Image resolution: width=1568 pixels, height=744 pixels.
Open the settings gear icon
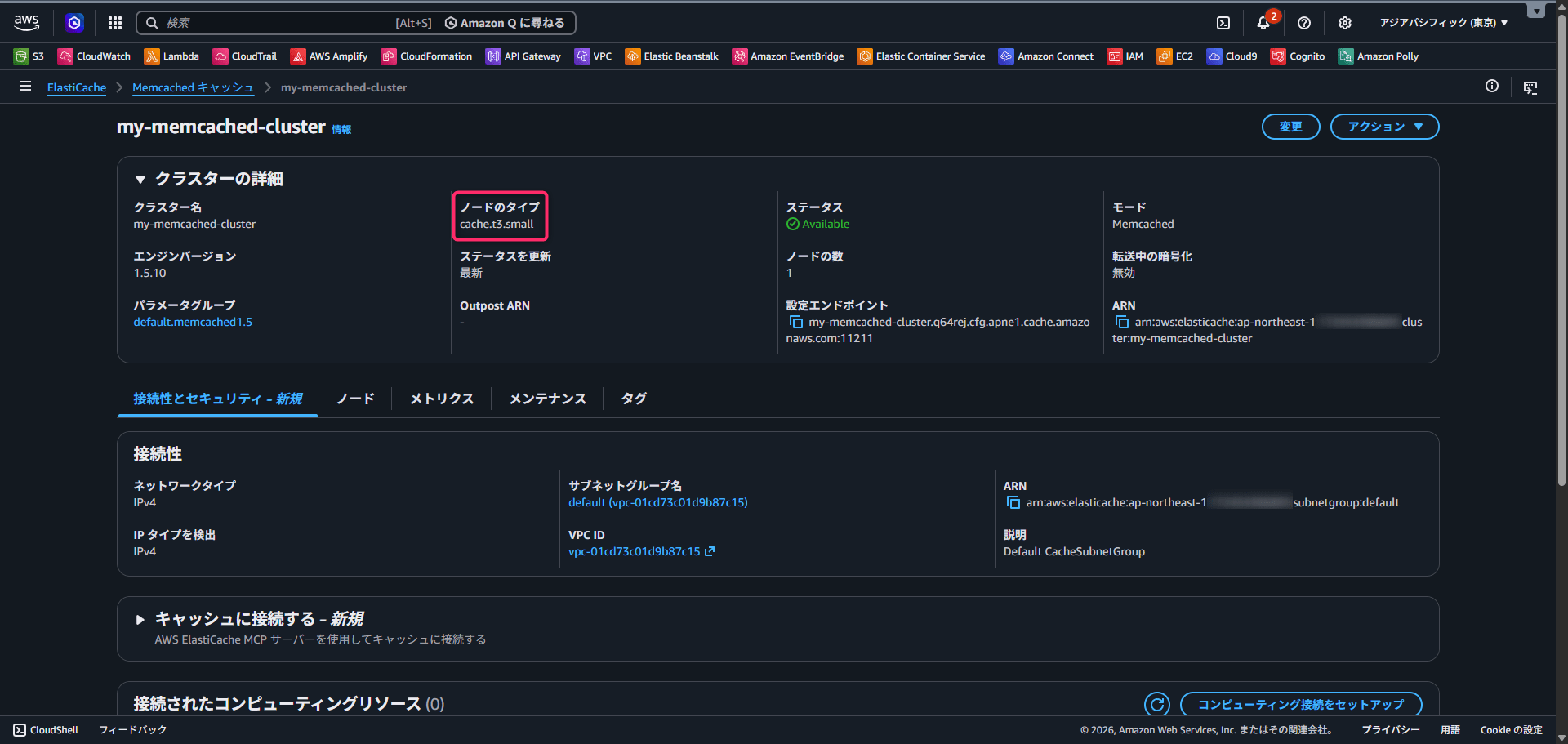(1345, 23)
